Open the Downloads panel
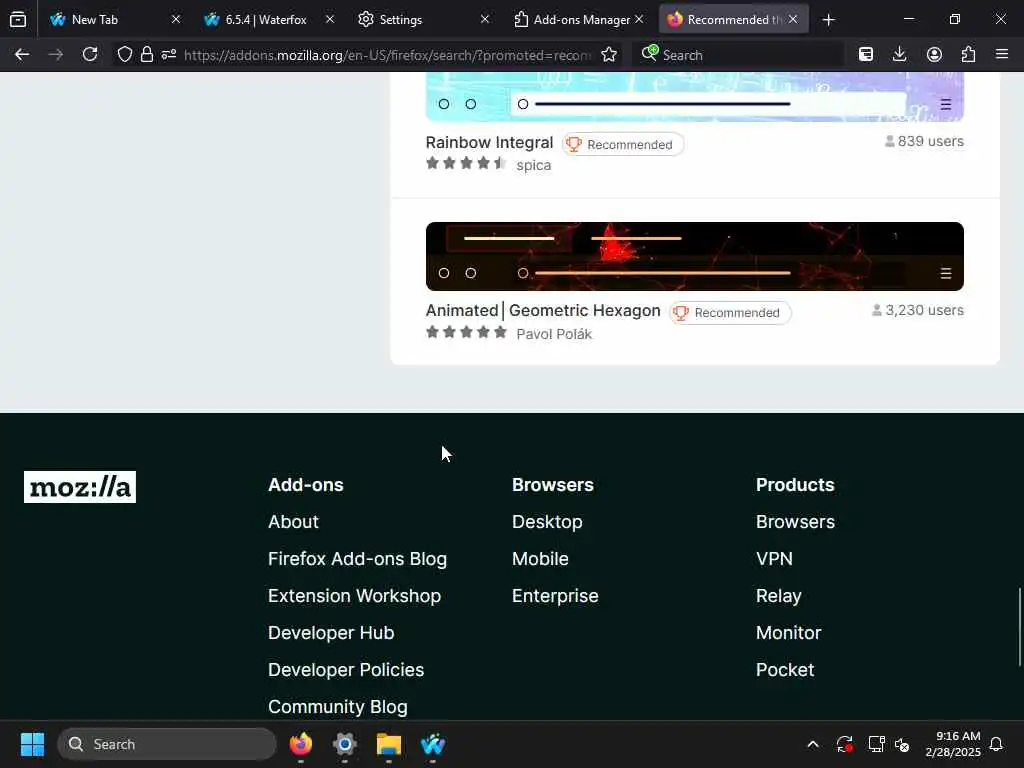This screenshot has width=1024, height=768. [x=899, y=55]
